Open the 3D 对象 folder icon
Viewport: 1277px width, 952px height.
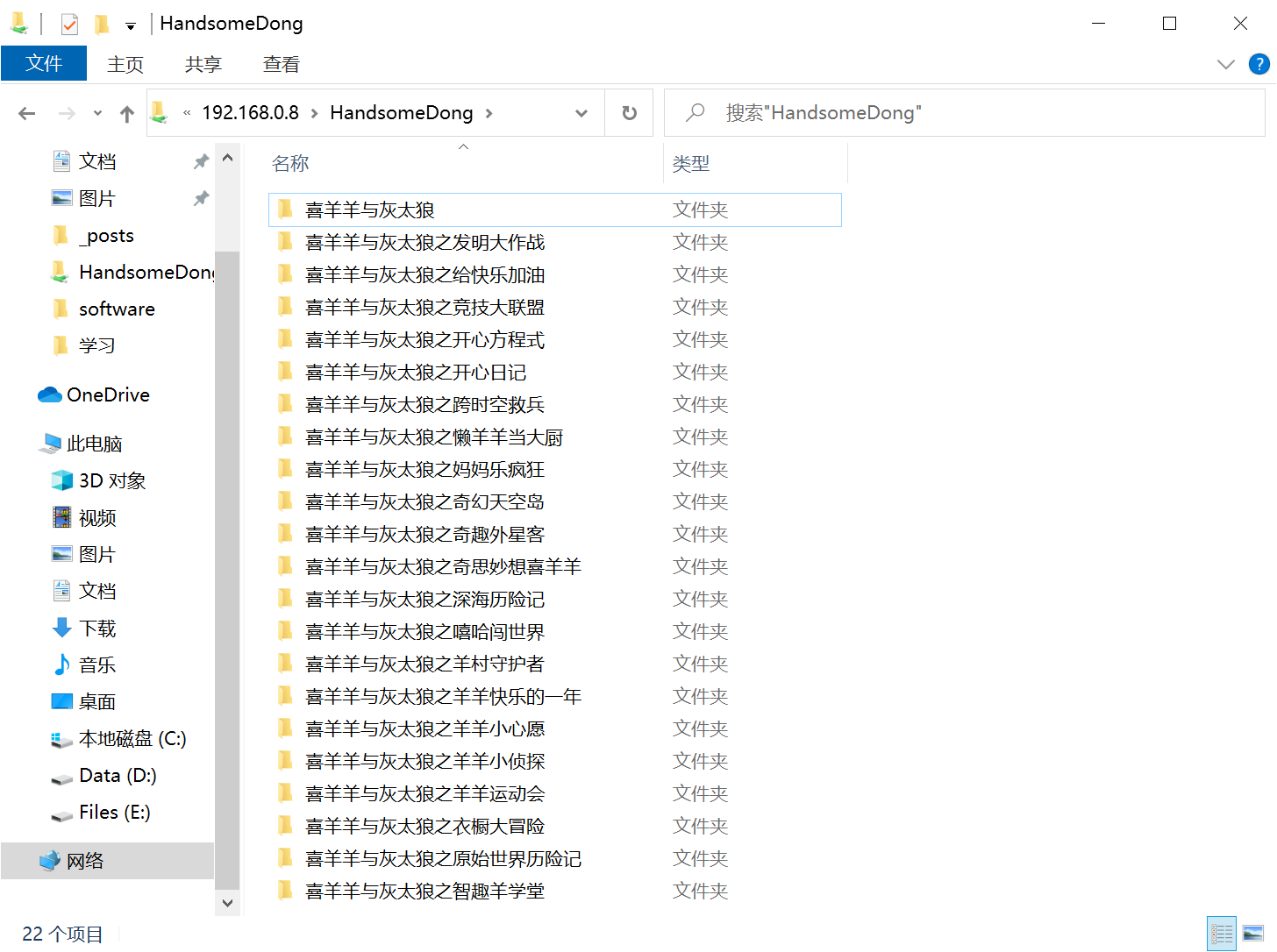tap(62, 480)
